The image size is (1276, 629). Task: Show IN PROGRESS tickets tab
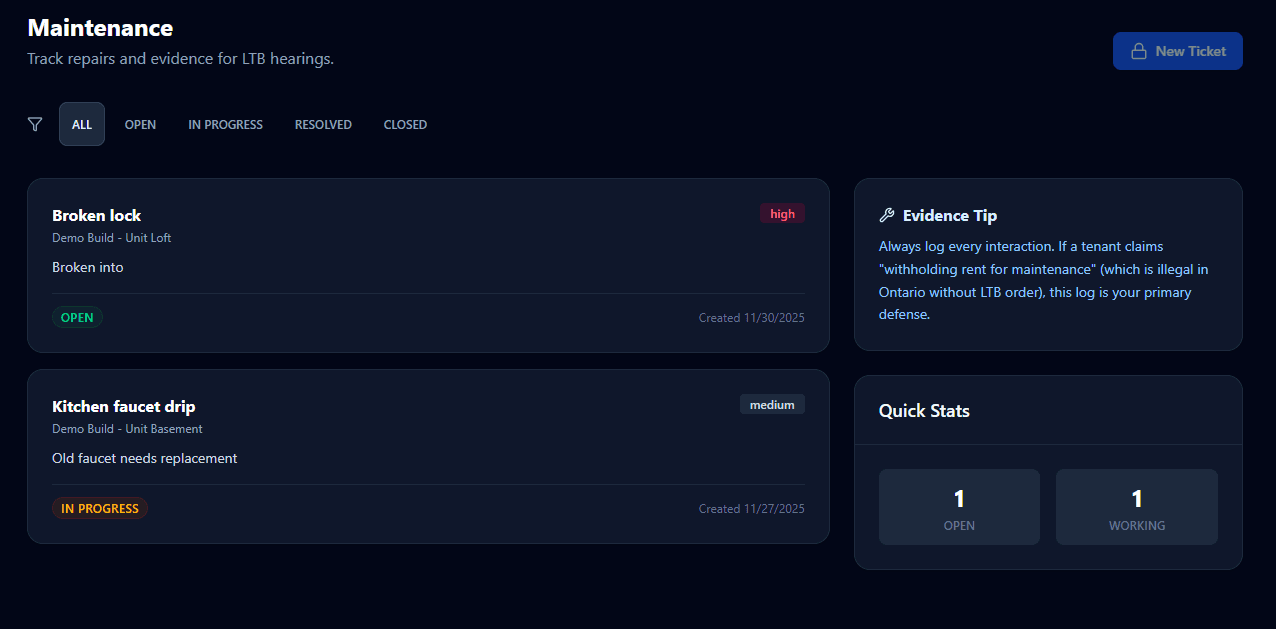(x=225, y=124)
